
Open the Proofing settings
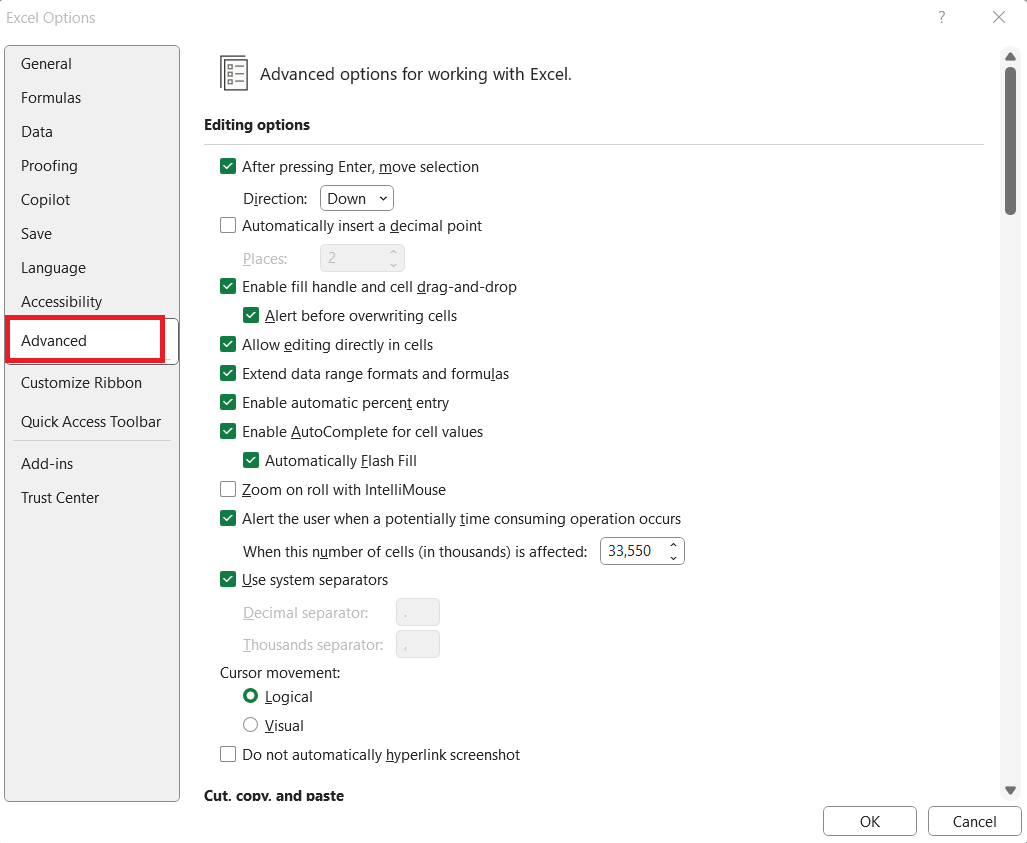[x=49, y=166]
